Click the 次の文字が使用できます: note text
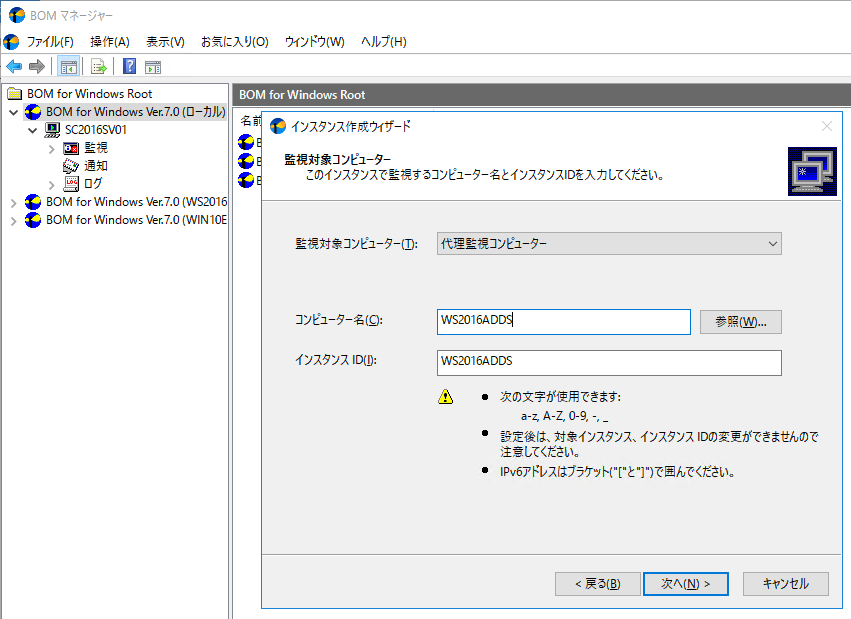 (560, 397)
